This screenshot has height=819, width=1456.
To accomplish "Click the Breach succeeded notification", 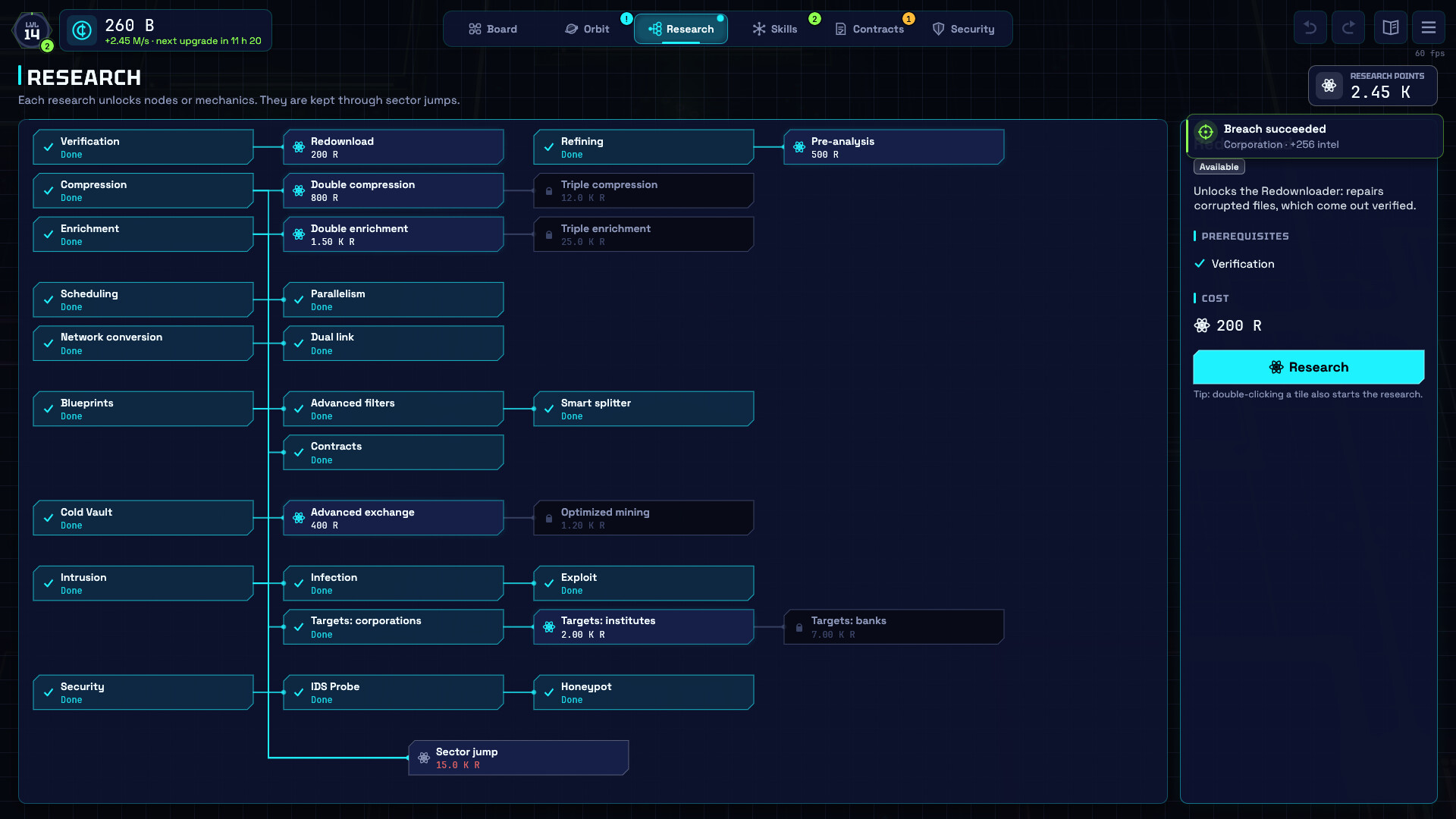I will (1314, 136).
